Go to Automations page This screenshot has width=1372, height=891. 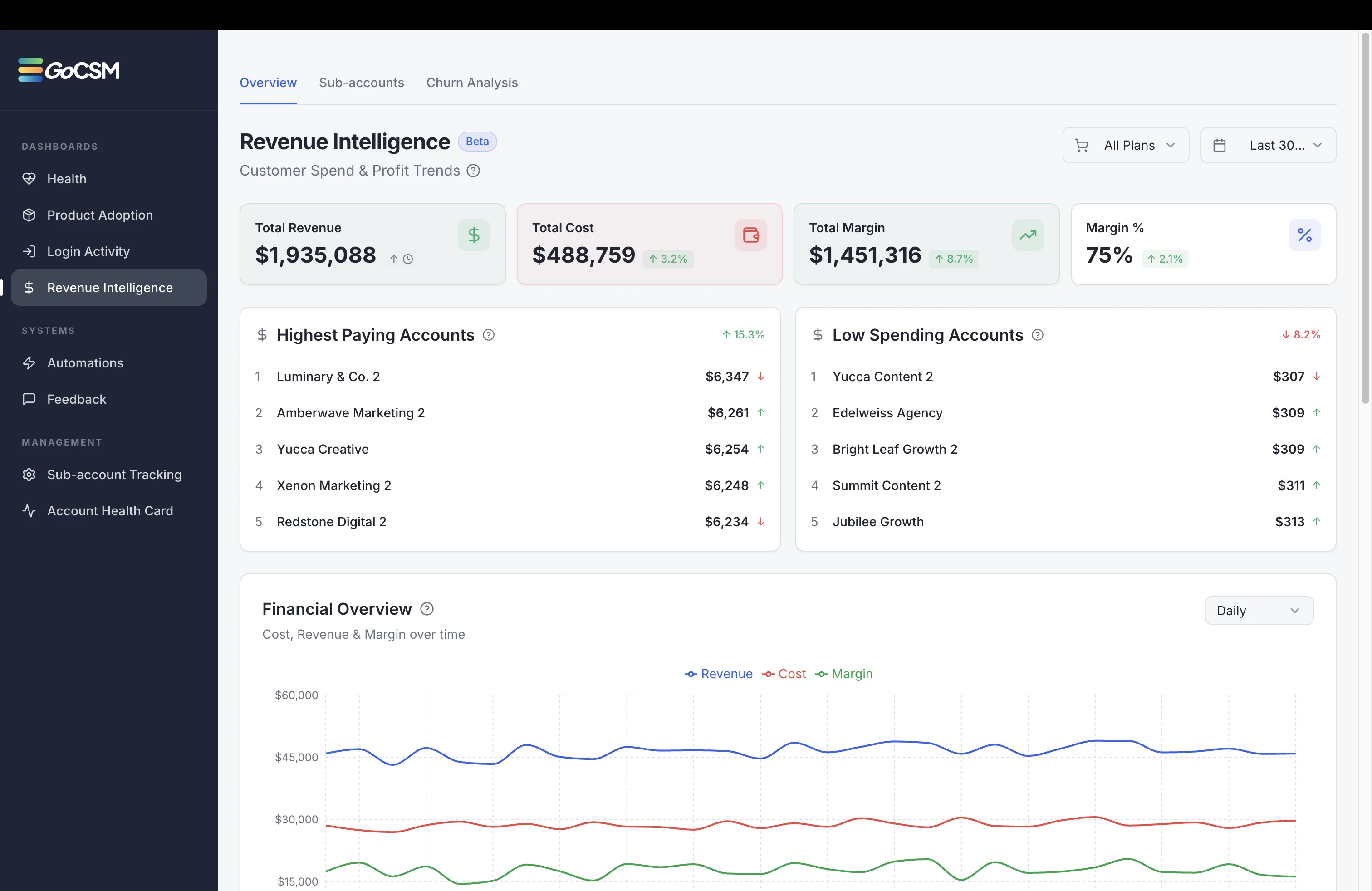pyautogui.click(x=109, y=363)
